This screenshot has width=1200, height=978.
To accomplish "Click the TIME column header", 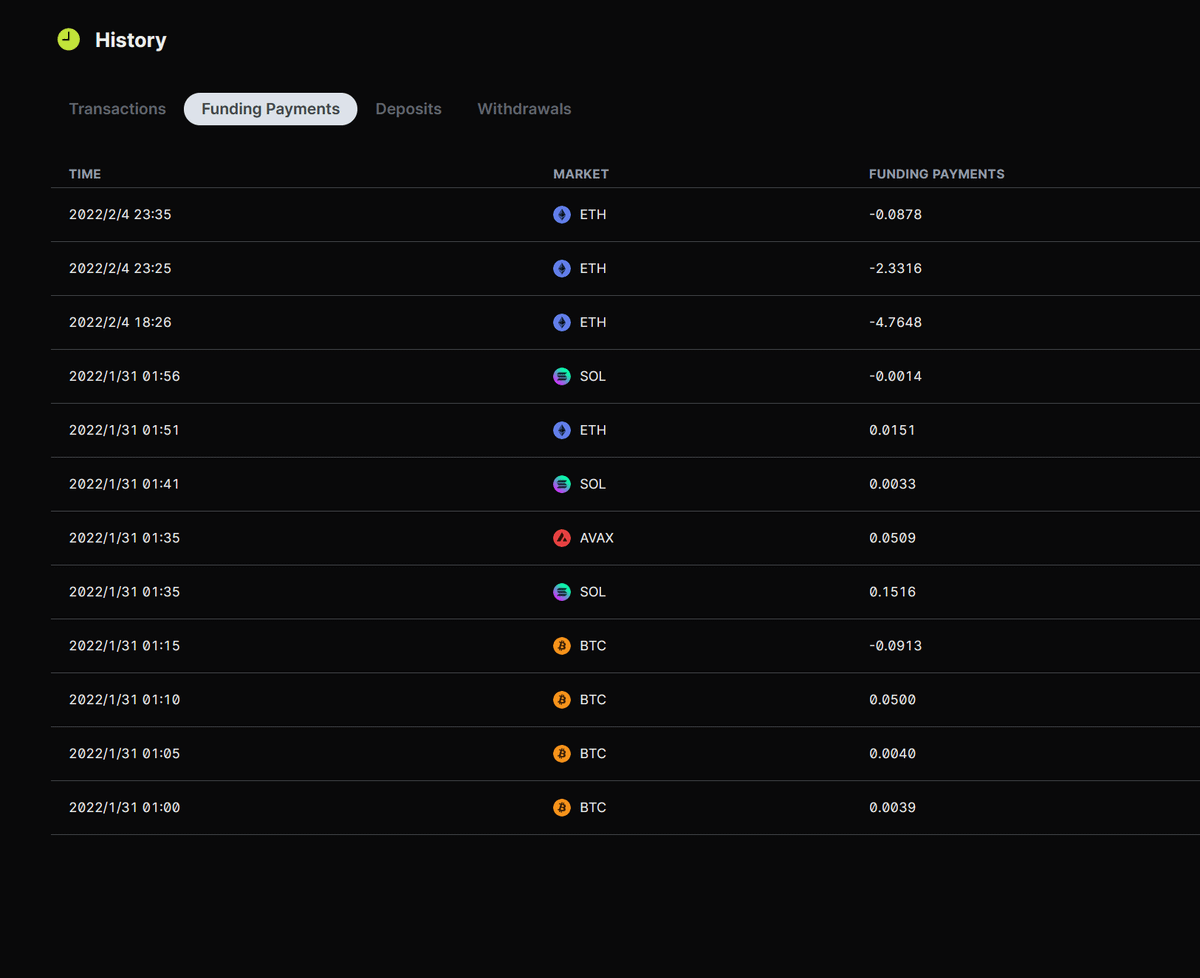I will [x=85, y=174].
